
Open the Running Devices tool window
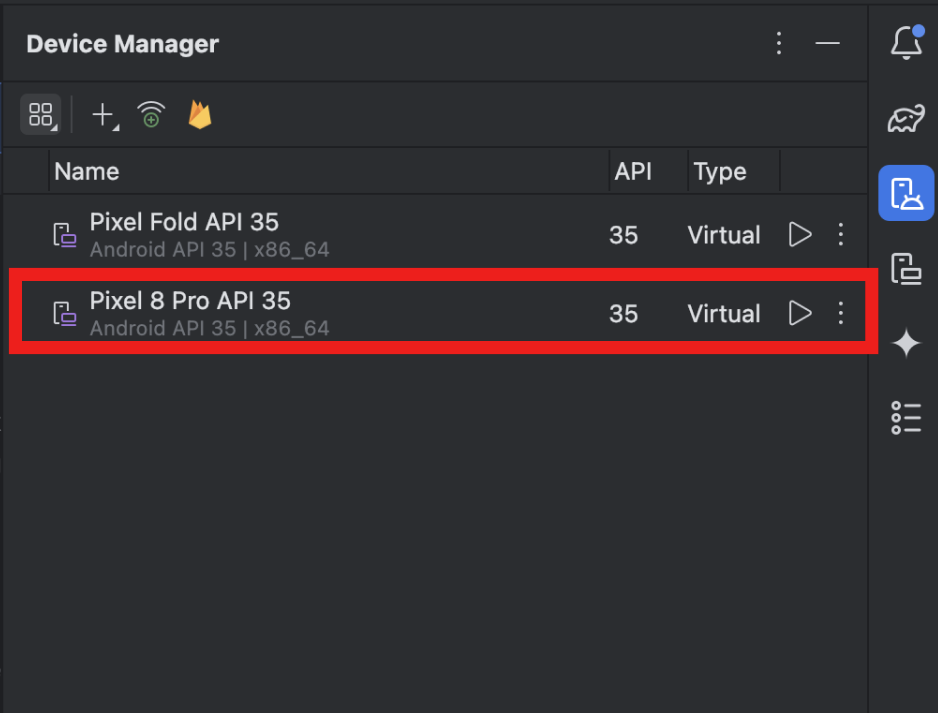(906, 269)
